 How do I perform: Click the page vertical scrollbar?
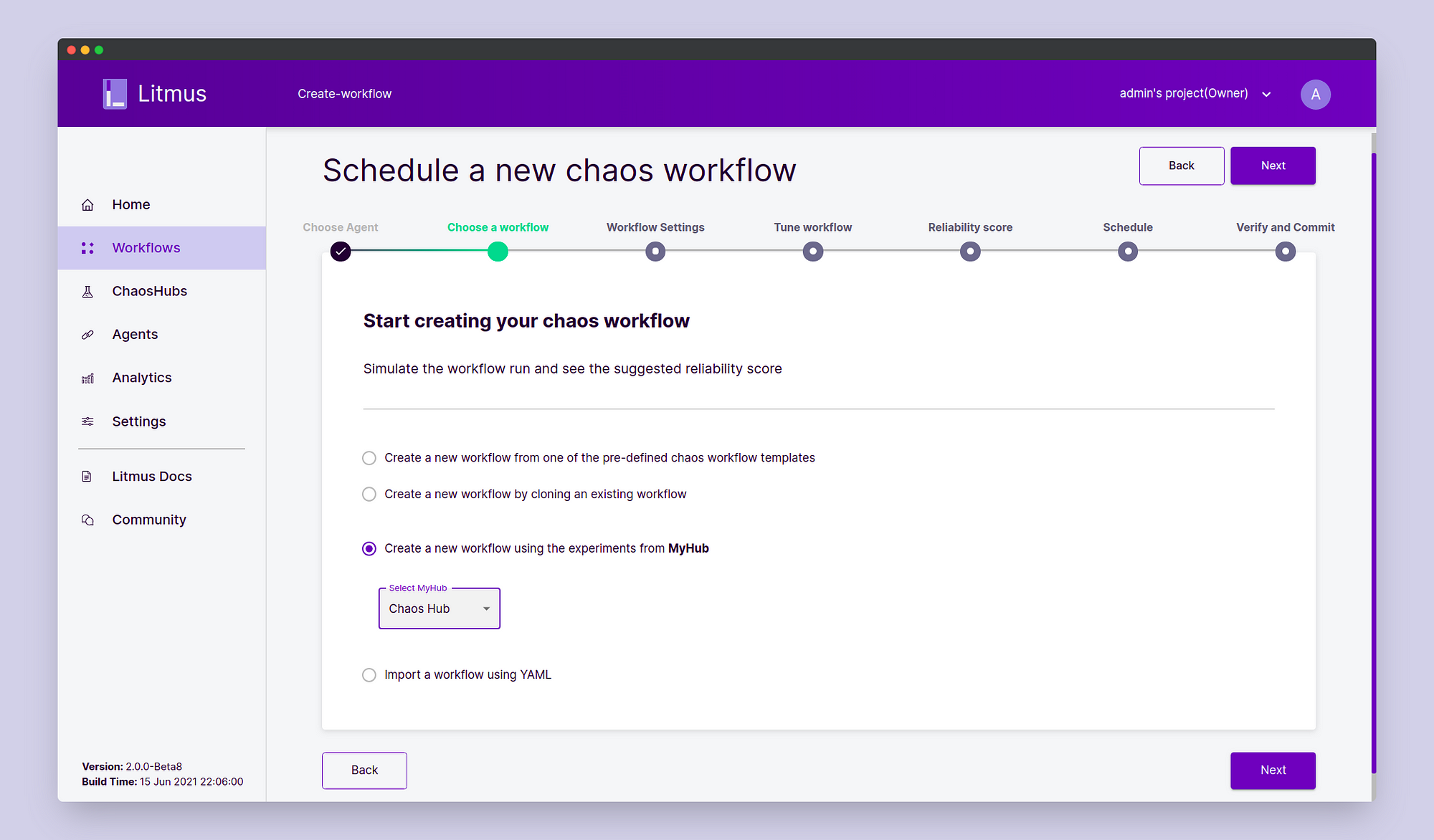tap(1374, 462)
